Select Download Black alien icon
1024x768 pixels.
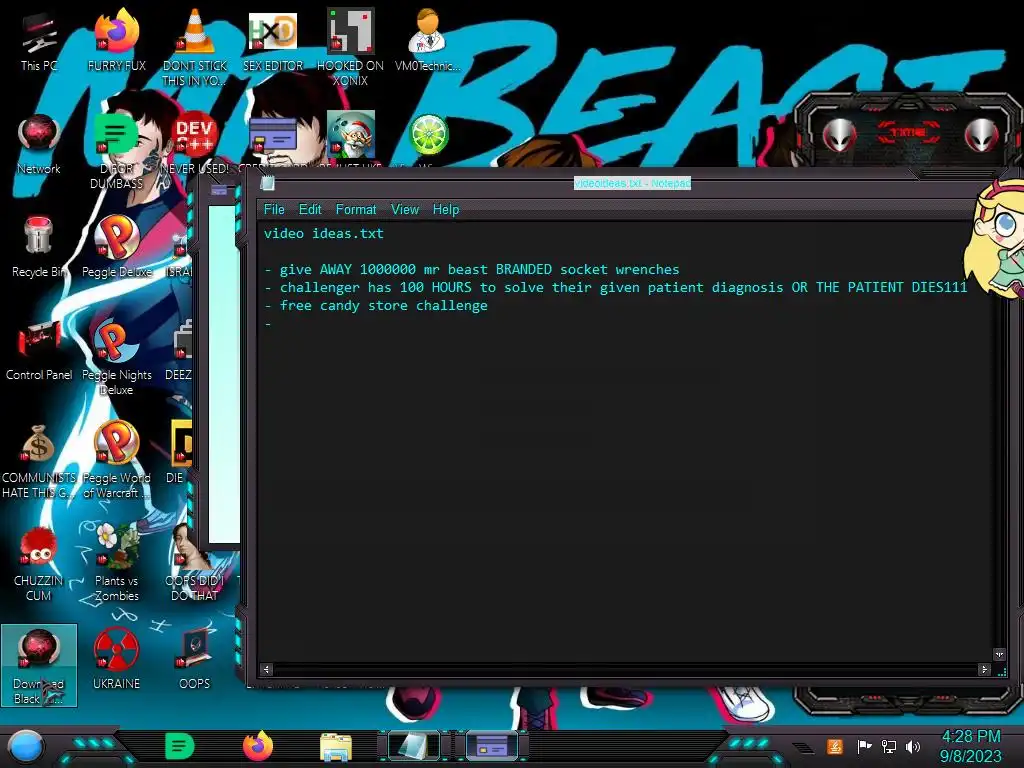[x=39, y=665]
